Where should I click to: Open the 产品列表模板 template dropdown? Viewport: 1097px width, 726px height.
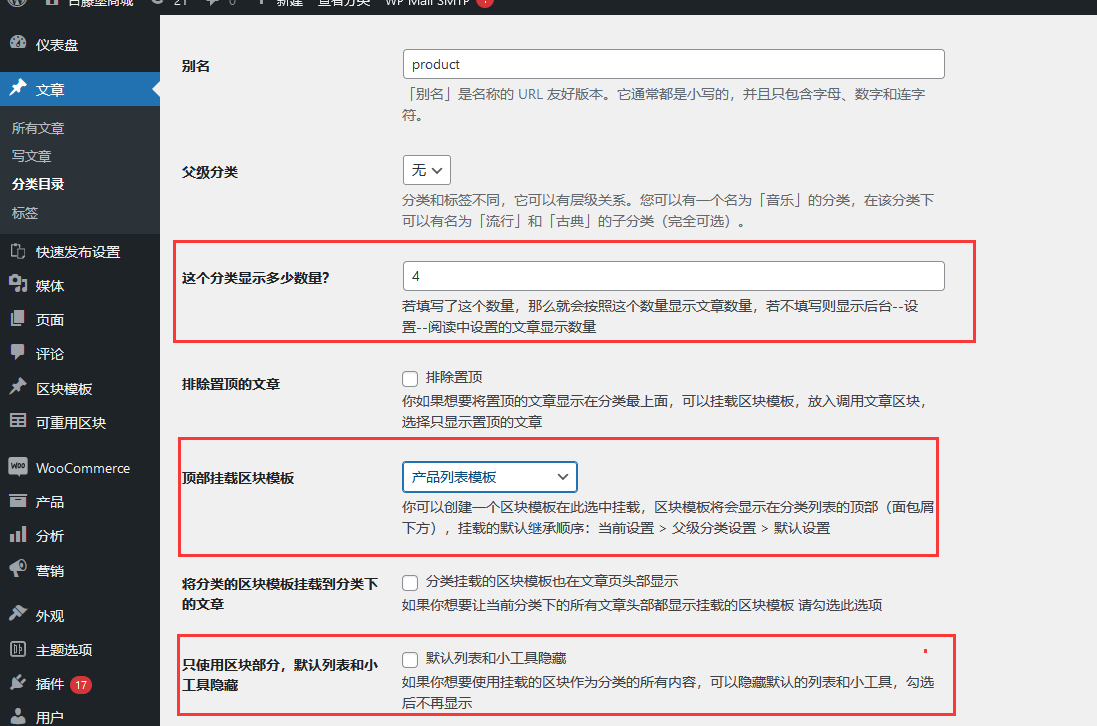489,477
